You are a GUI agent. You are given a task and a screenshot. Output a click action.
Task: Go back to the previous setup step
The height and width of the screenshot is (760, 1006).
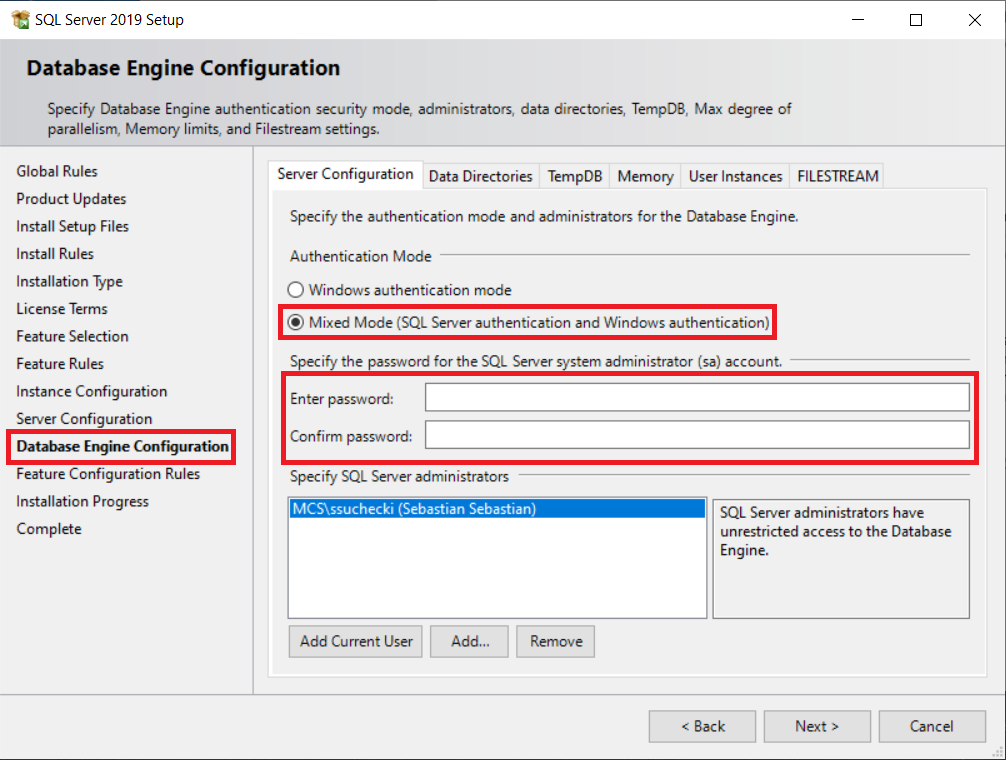pyautogui.click(x=702, y=726)
